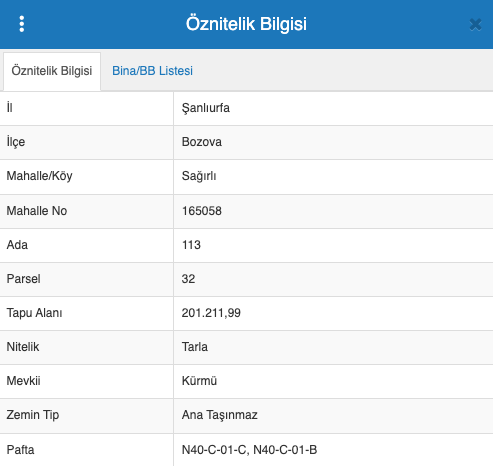
Task: Select the Sağırlı Mahalle/Köy value
Action: pos(199,176)
